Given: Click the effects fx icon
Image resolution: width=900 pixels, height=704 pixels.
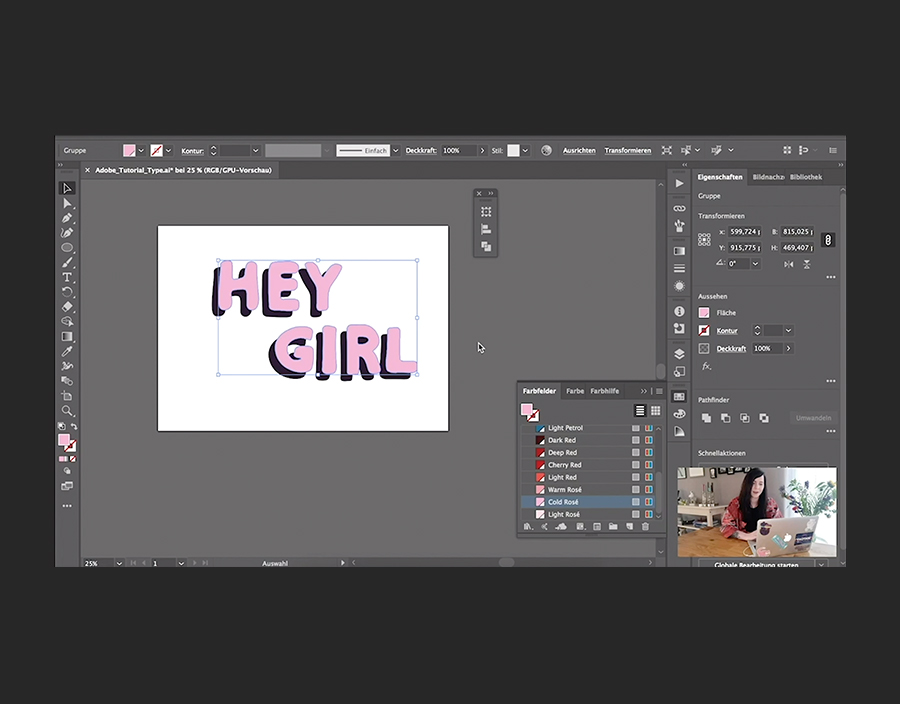Looking at the screenshot, I should tap(706, 366).
